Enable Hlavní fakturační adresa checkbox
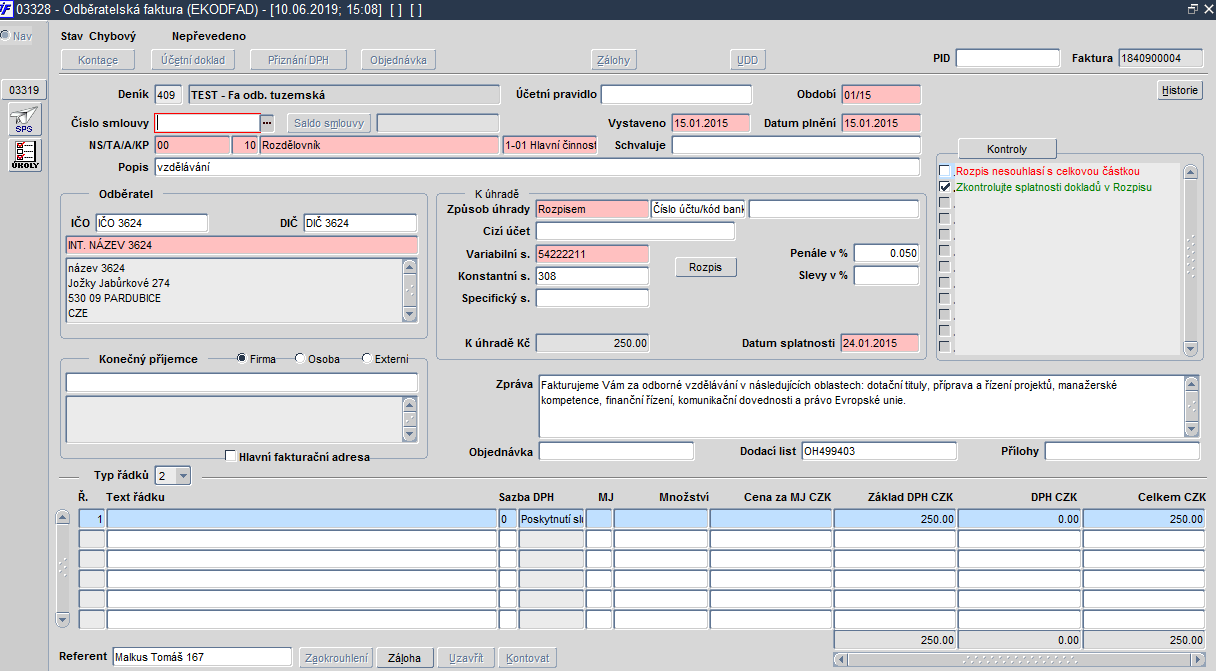This screenshot has width=1216, height=671. point(231,457)
